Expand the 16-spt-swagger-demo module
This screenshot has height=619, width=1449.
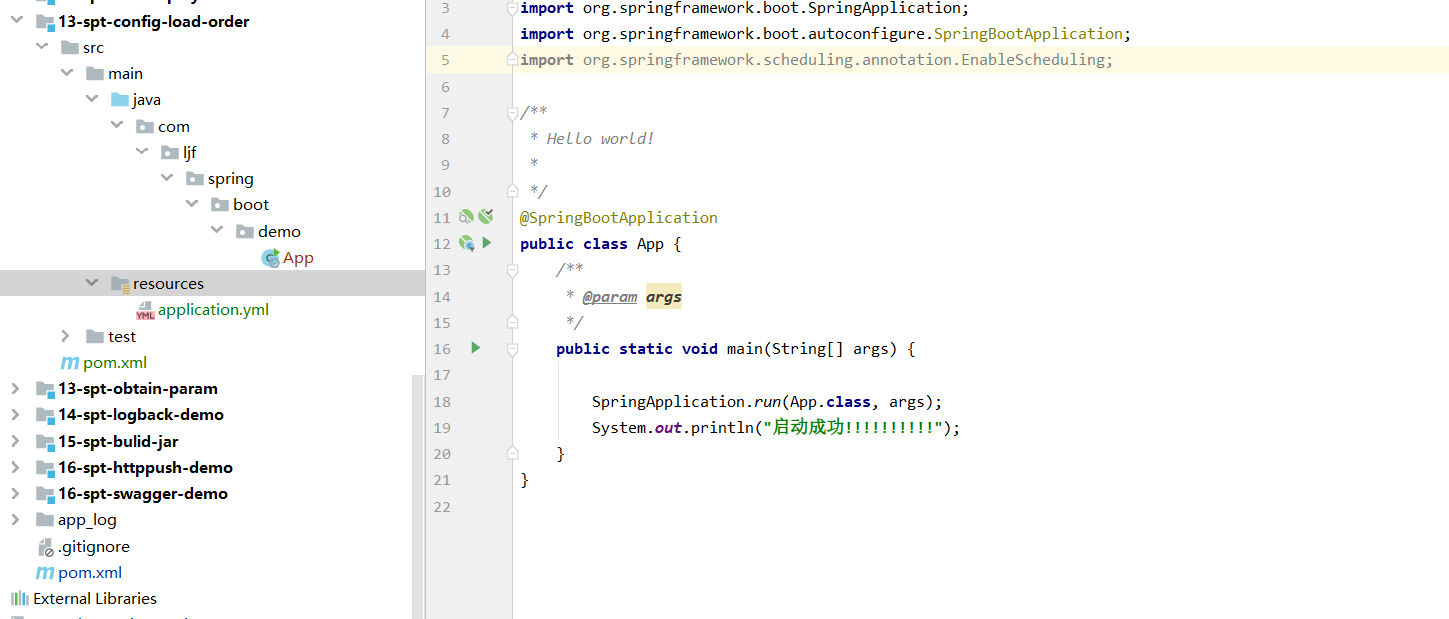(15, 493)
